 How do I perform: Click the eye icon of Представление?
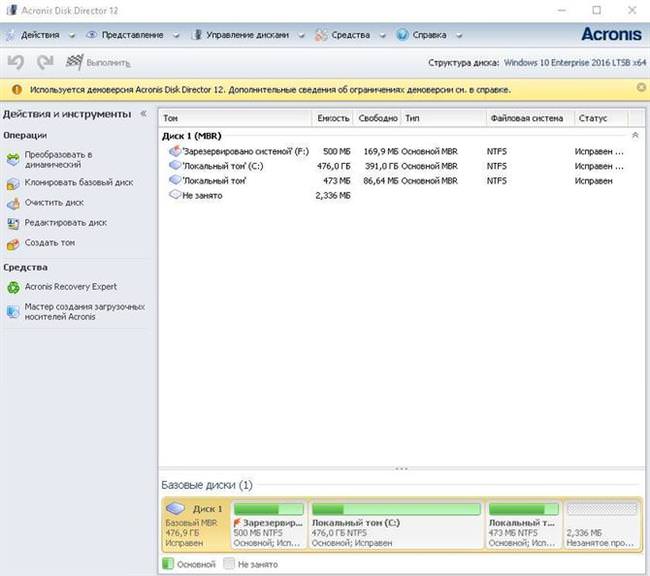[91, 35]
